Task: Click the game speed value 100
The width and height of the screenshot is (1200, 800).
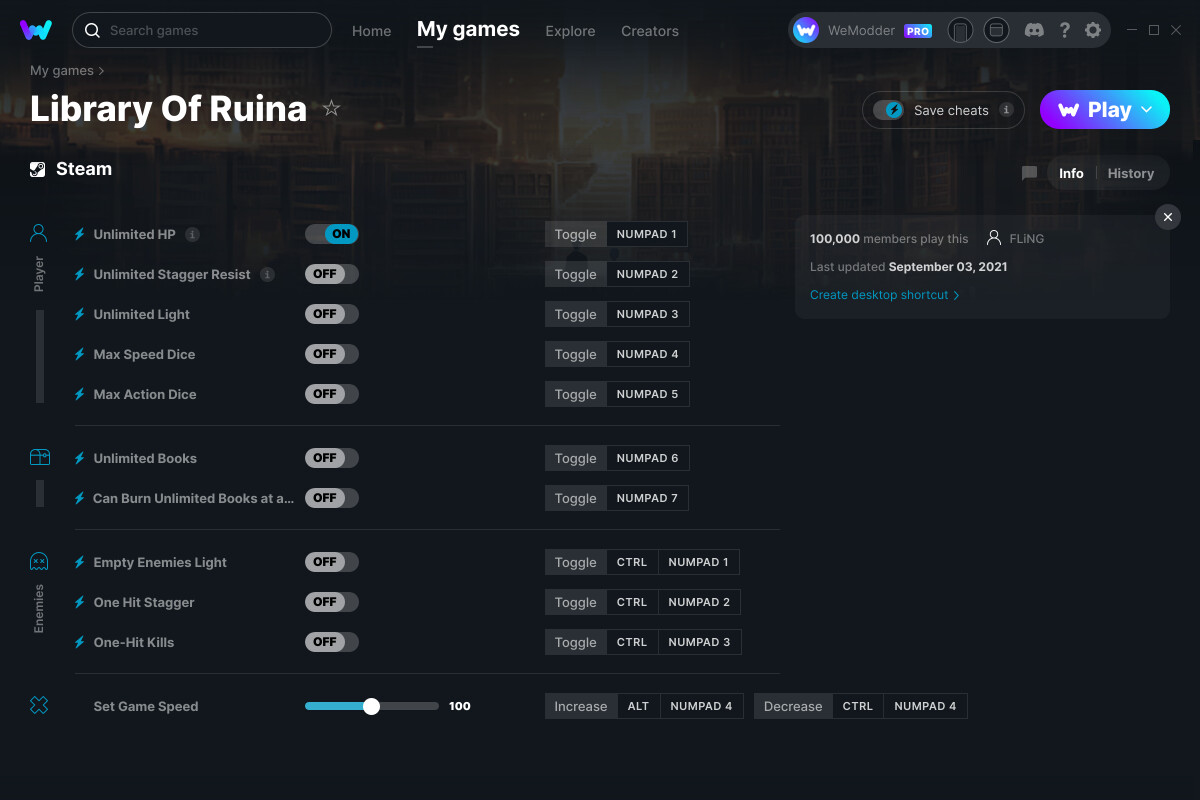Action: click(x=460, y=706)
